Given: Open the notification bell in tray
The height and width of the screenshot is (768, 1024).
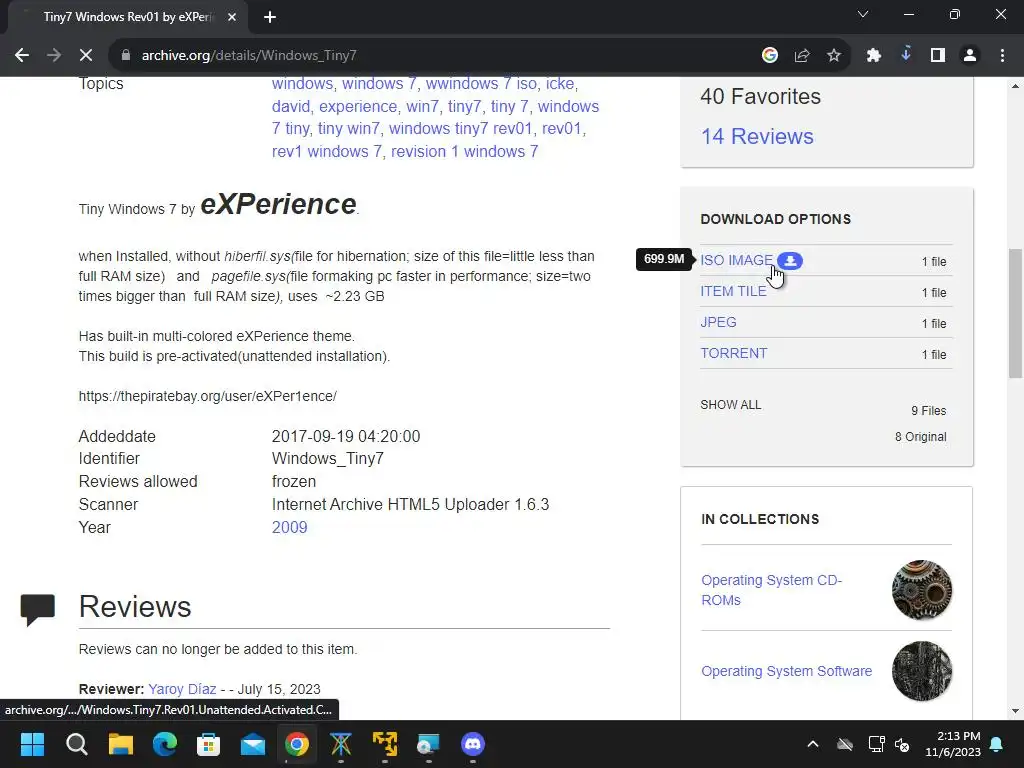Looking at the screenshot, I should click(x=997, y=744).
